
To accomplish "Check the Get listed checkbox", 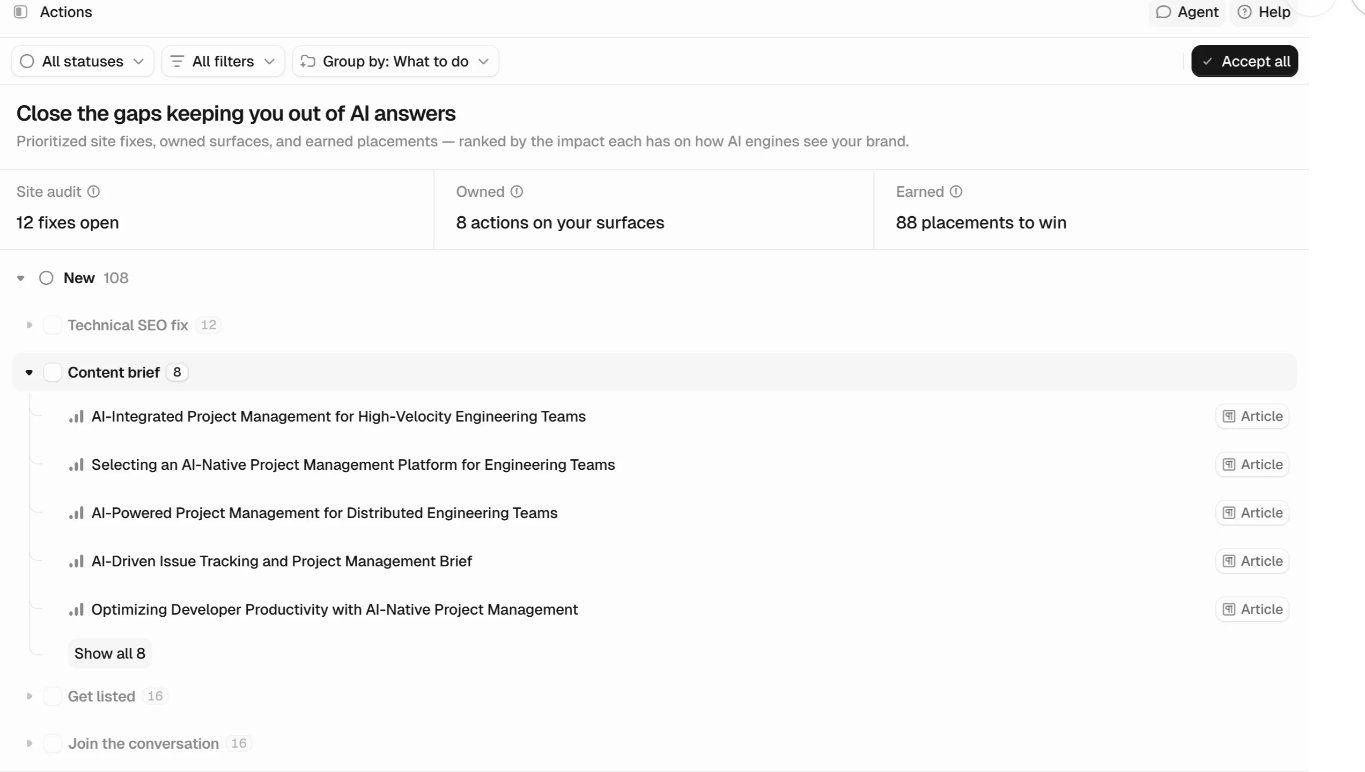I will click(53, 696).
